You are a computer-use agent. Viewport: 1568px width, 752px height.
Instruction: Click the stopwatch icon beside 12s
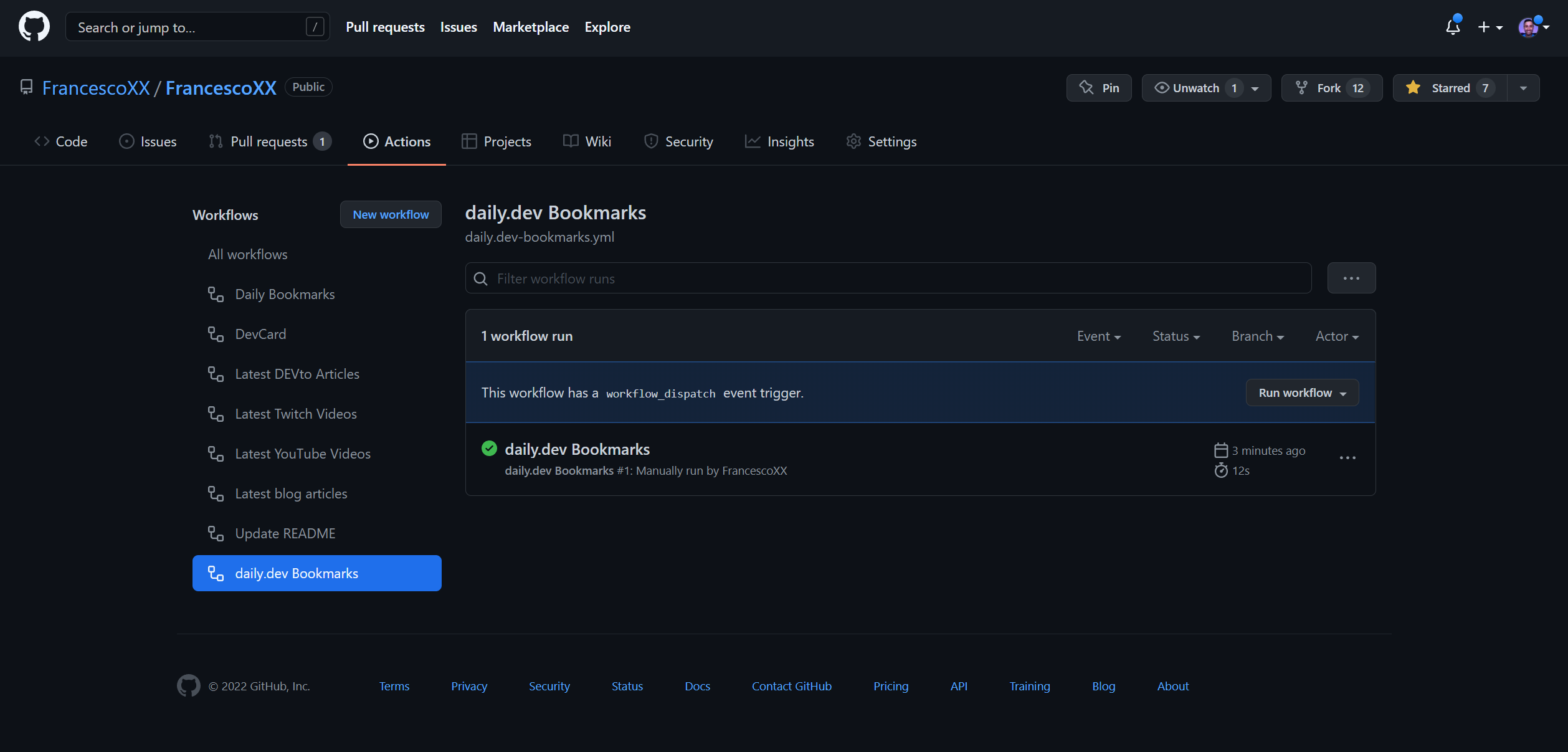pos(1221,470)
